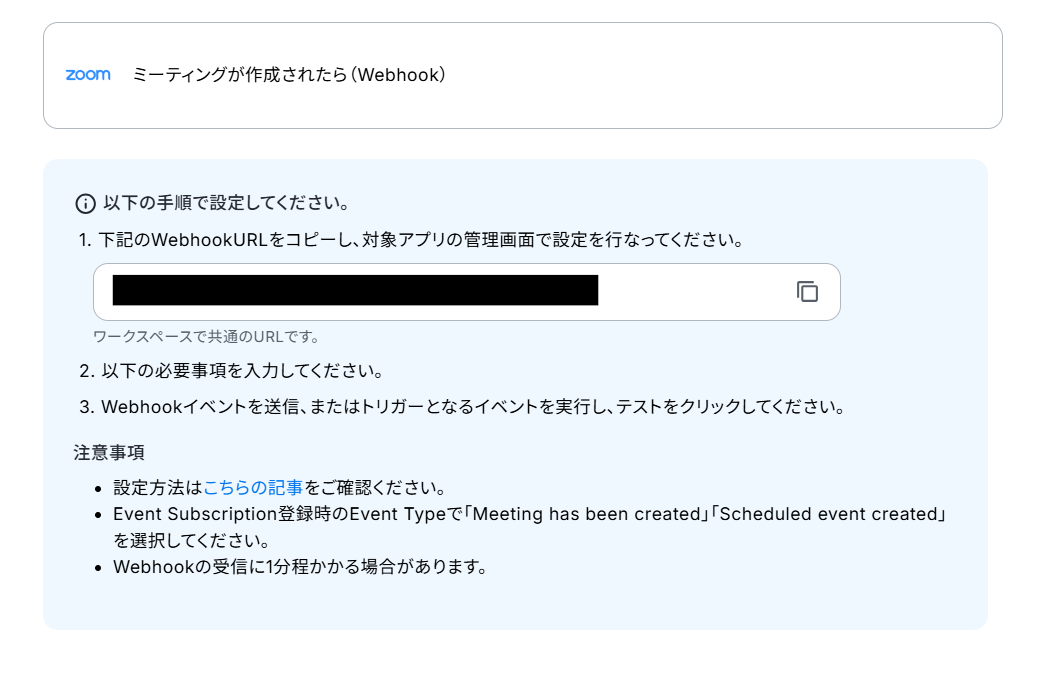Open the こちらの記事 link

pos(253,488)
